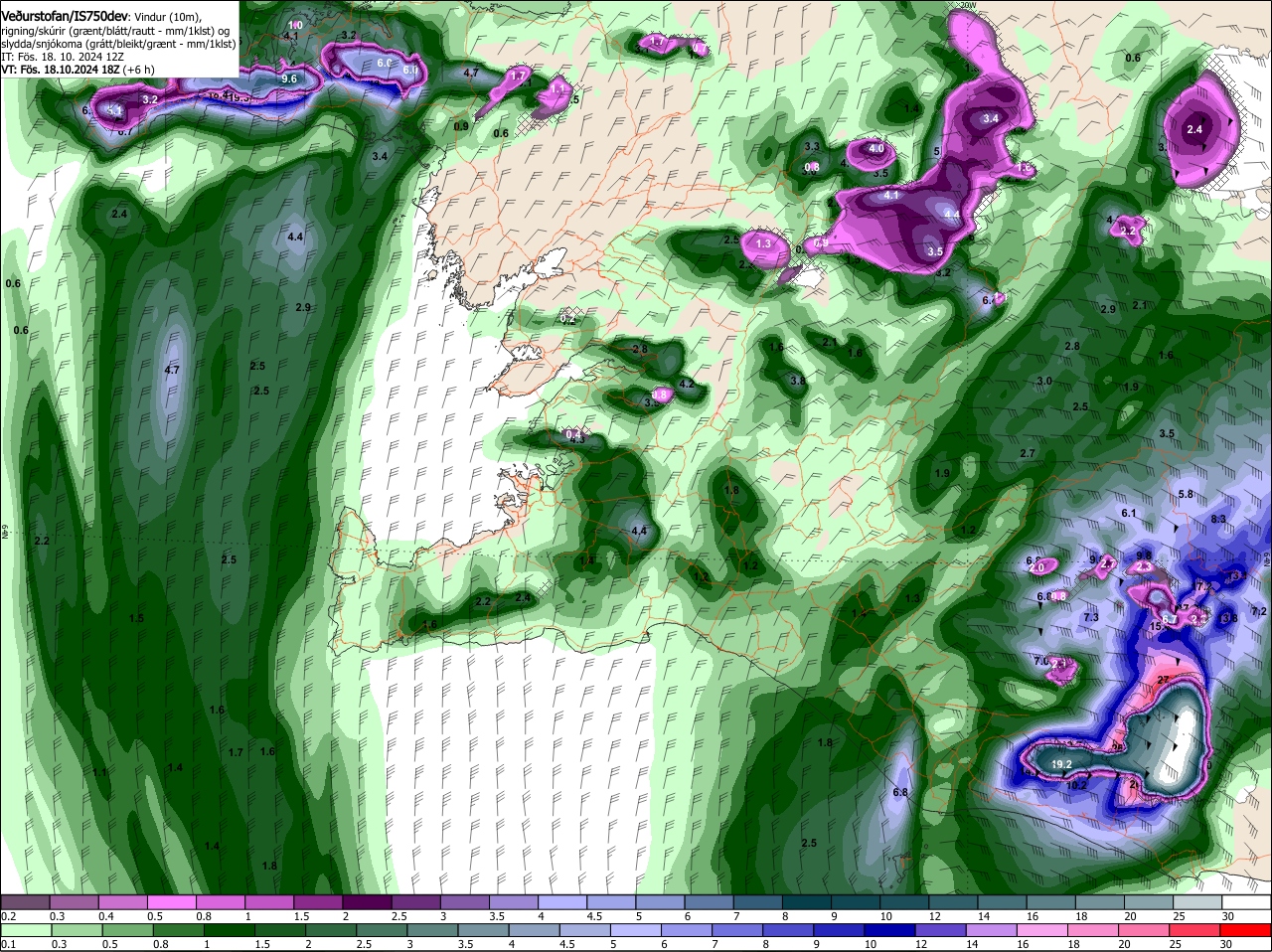
Task: Click the 9.6 precipitation value on the map
Action: coord(290,79)
